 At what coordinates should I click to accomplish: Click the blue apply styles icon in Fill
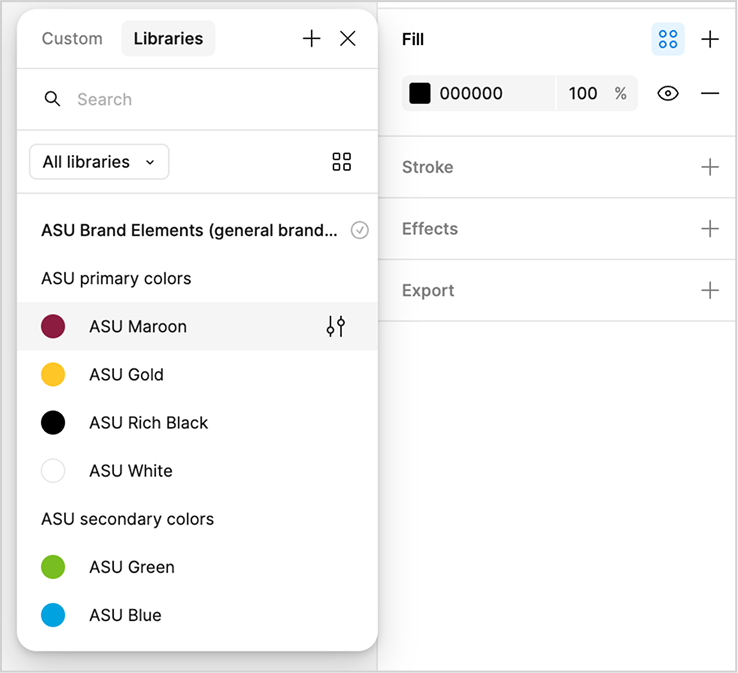click(x=667, y=39)
